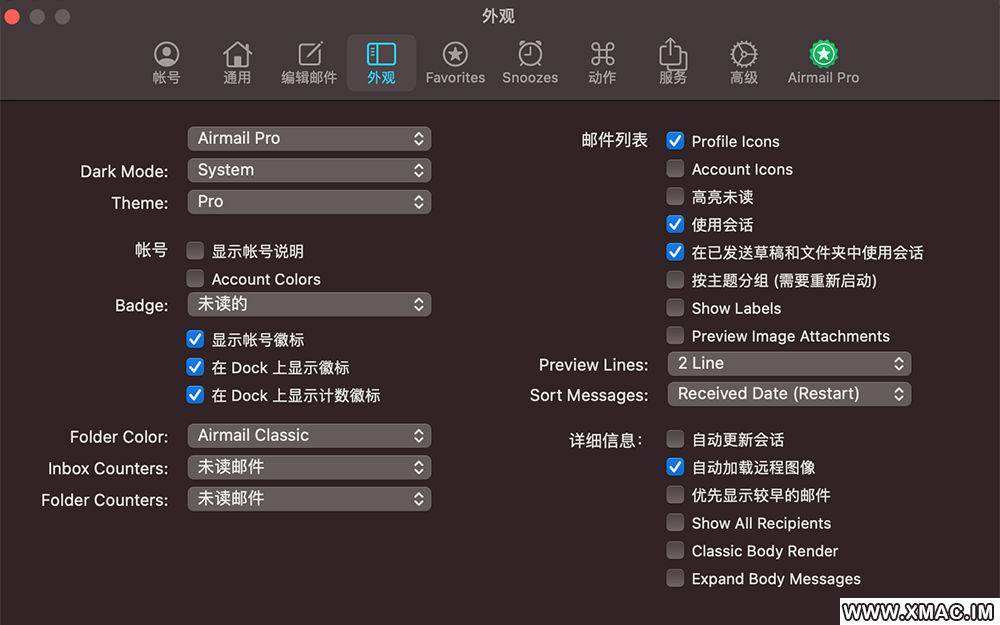Open the Theme Pro dropdown
This screenshot has height=625, width=1000.
click(x=309, y=202)
